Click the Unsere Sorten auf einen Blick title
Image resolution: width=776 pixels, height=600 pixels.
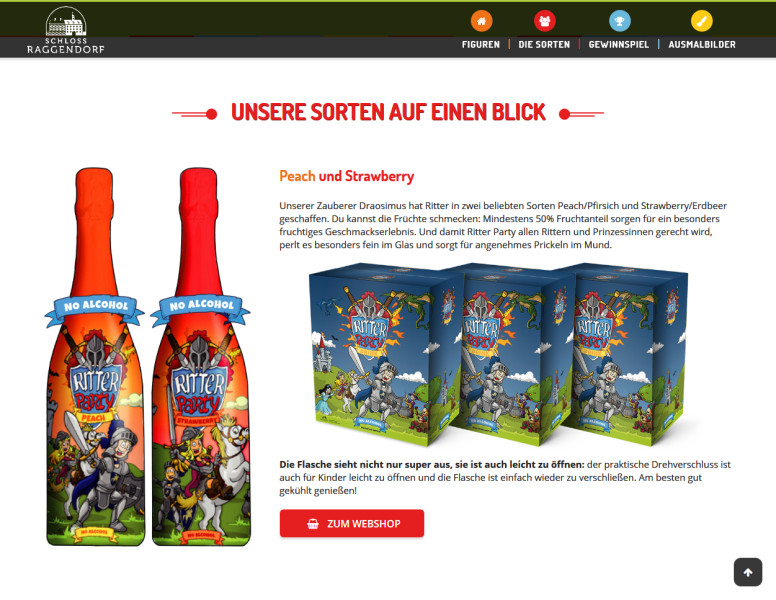[x=388, y=112]
